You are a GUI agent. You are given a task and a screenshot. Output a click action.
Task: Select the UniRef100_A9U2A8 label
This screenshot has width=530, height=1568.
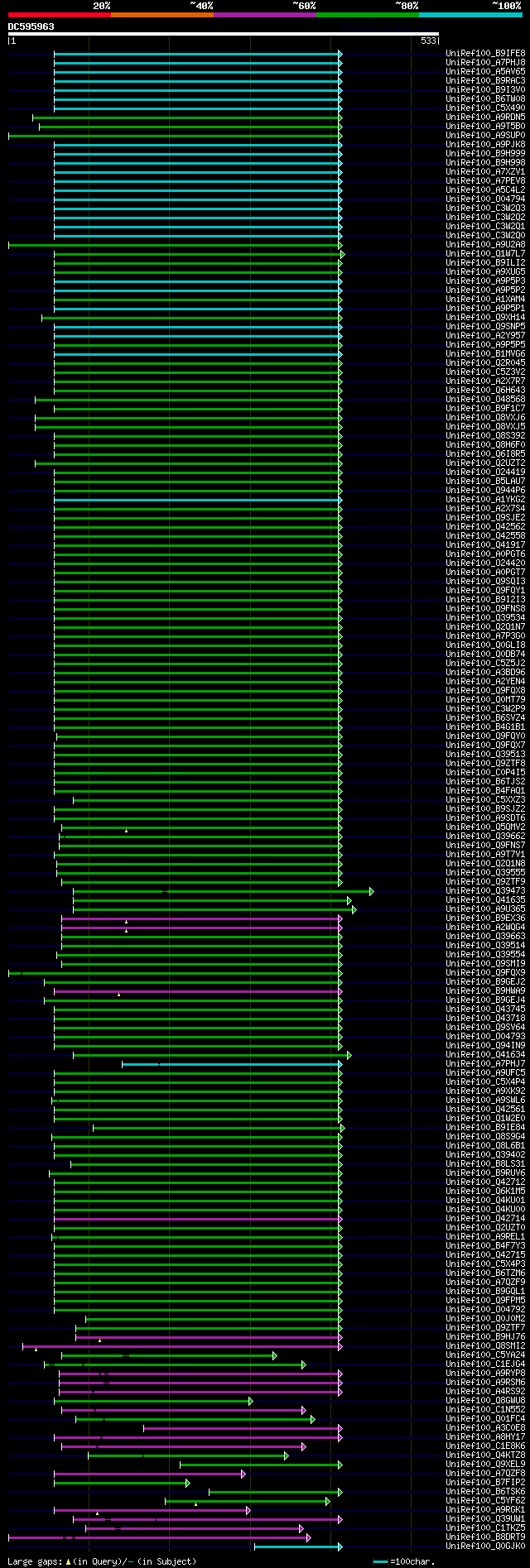coord(485,244)
